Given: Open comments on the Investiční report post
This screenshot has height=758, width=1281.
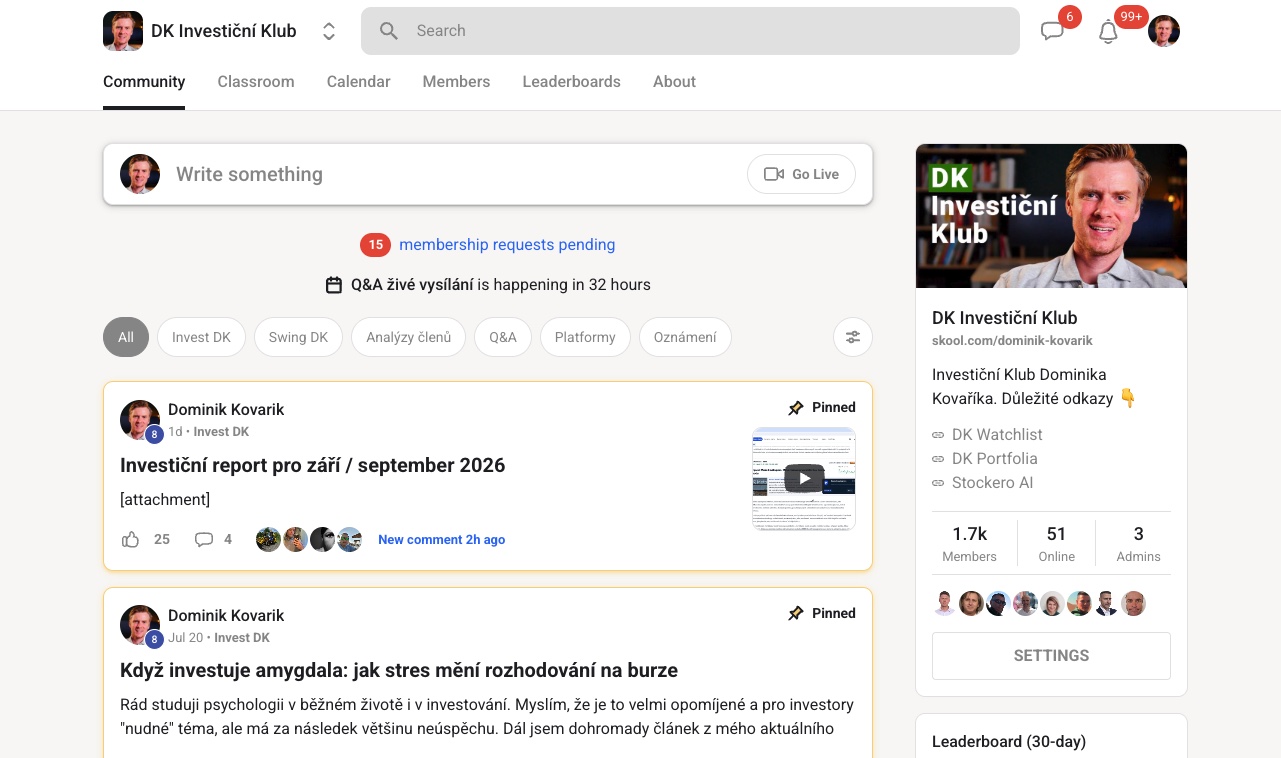Looking at the screenshot, I should point(204,539).
